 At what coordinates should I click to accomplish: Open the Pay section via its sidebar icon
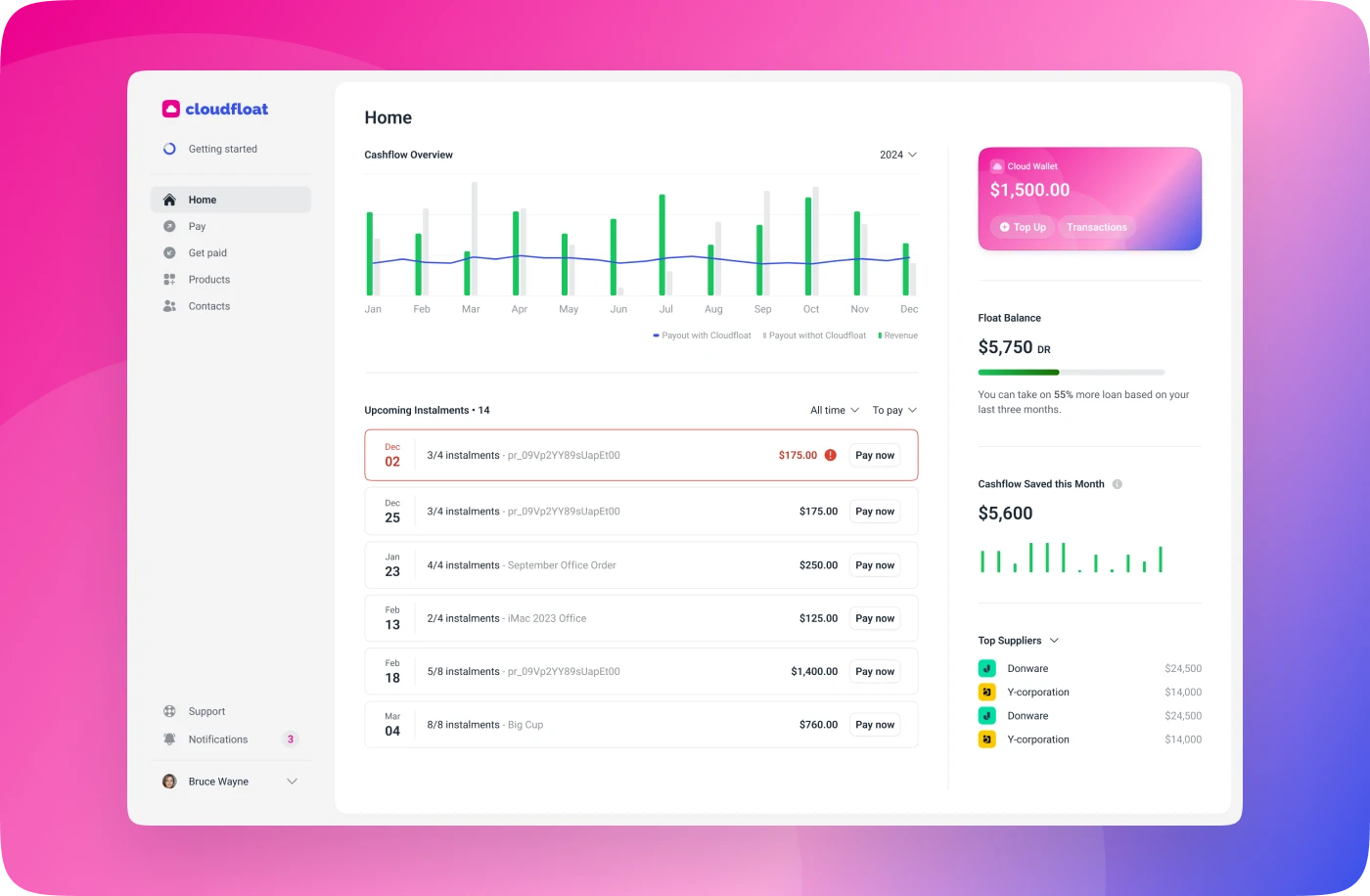(x=170, y=226)
